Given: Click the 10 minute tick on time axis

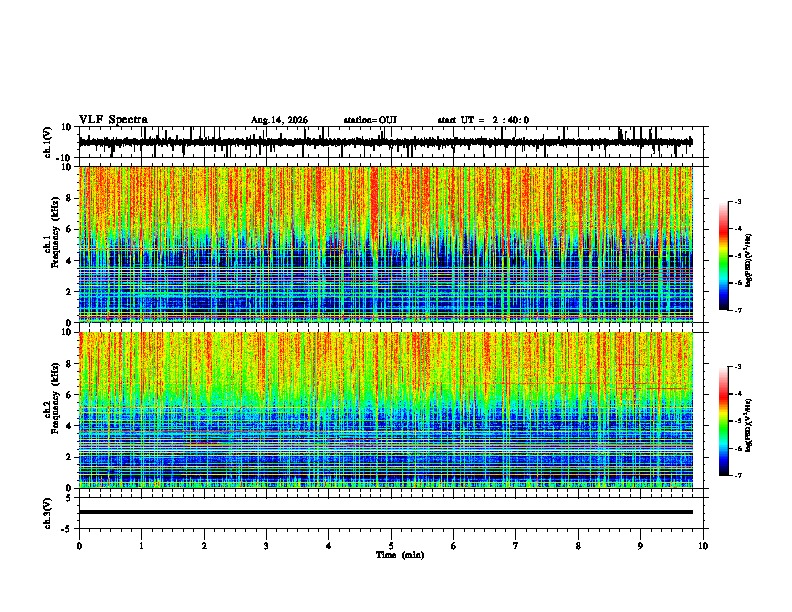Looking at the screenshot, I should [703, 546].
